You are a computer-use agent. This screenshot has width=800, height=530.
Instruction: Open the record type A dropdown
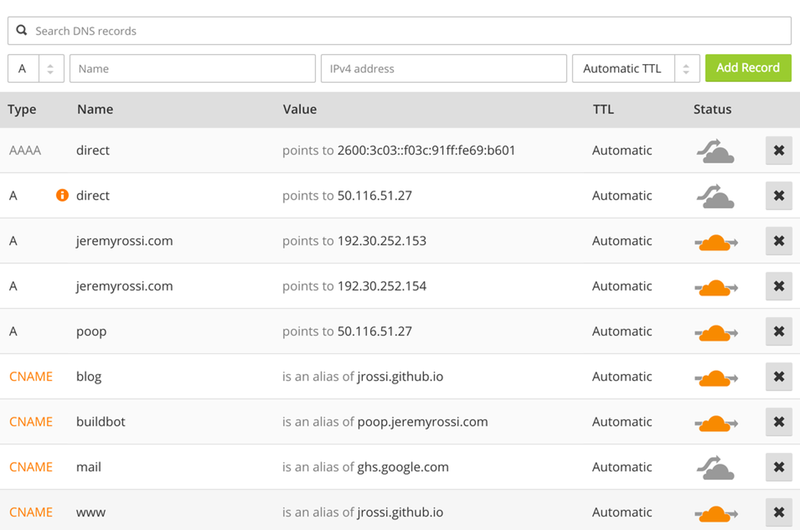(x=36, y=68)
